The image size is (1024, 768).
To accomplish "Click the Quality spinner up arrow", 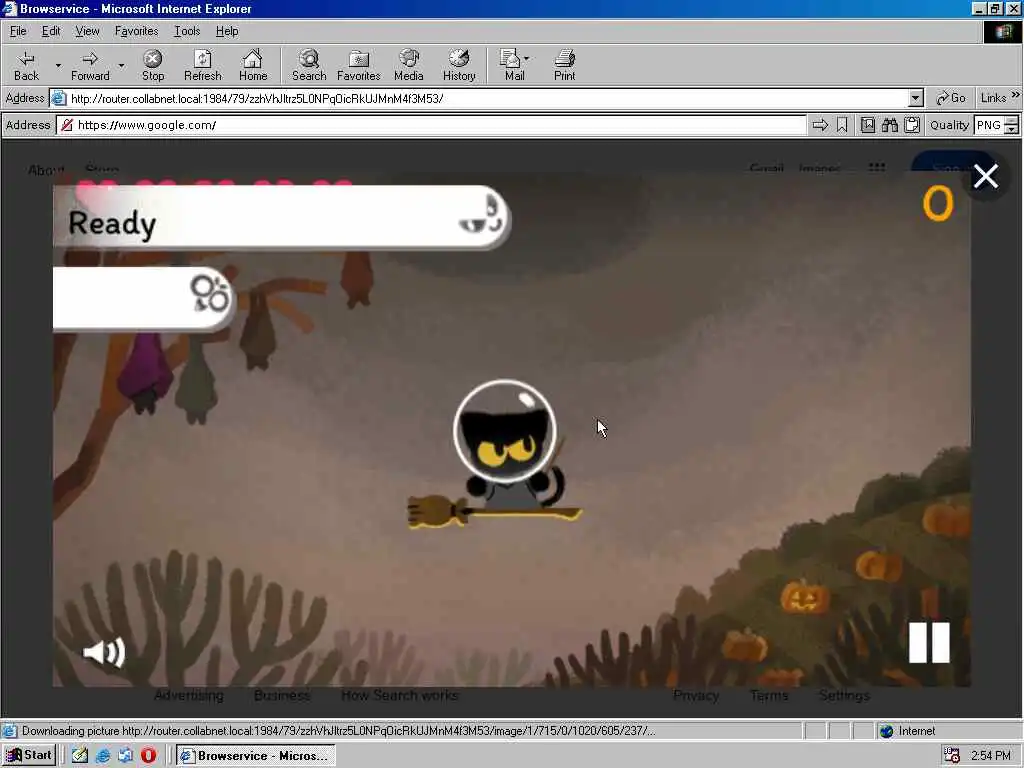I will (1012, 120).
